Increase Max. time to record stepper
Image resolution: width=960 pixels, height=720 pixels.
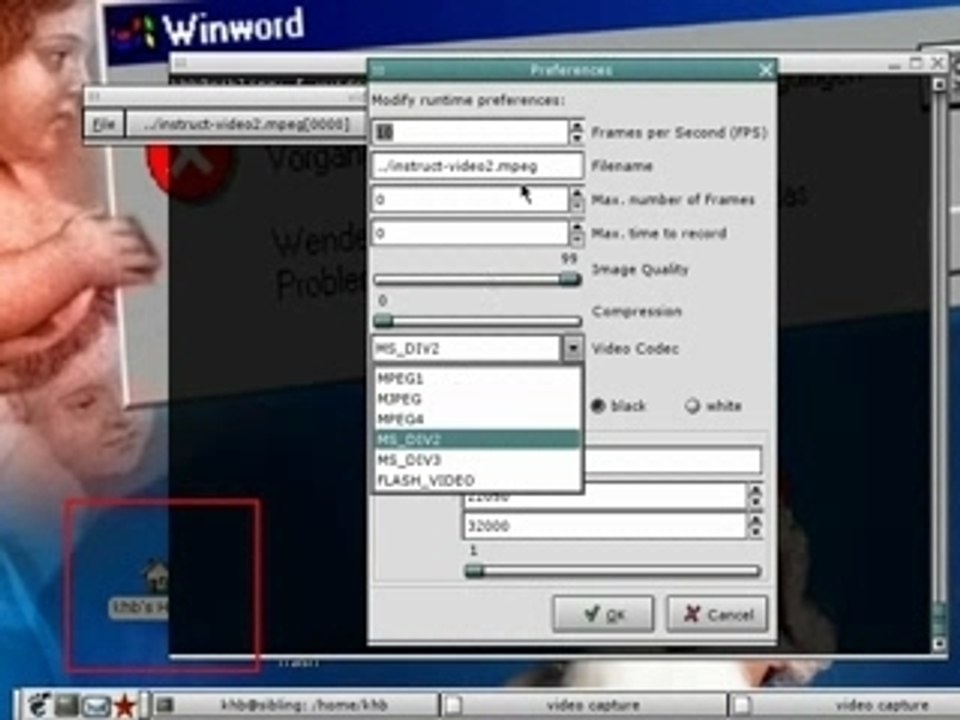coord(577,227)
